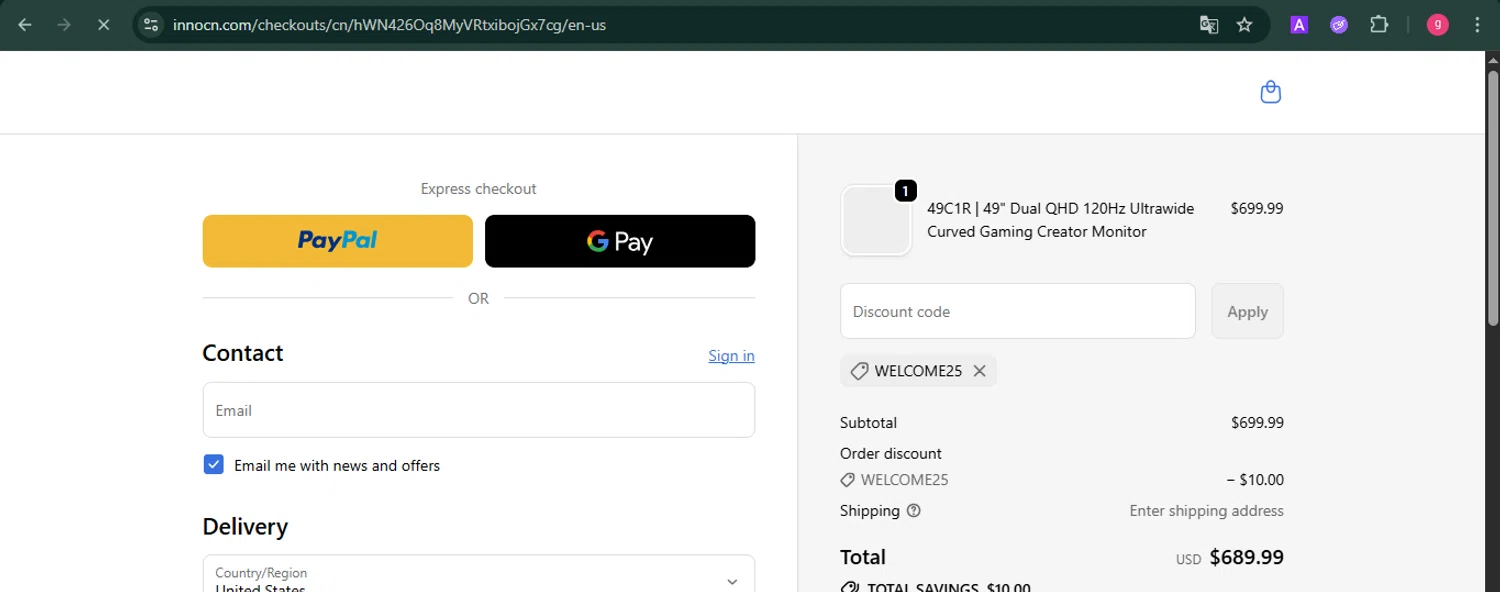Open the extensions puzzle icon

click(1379, 25)
